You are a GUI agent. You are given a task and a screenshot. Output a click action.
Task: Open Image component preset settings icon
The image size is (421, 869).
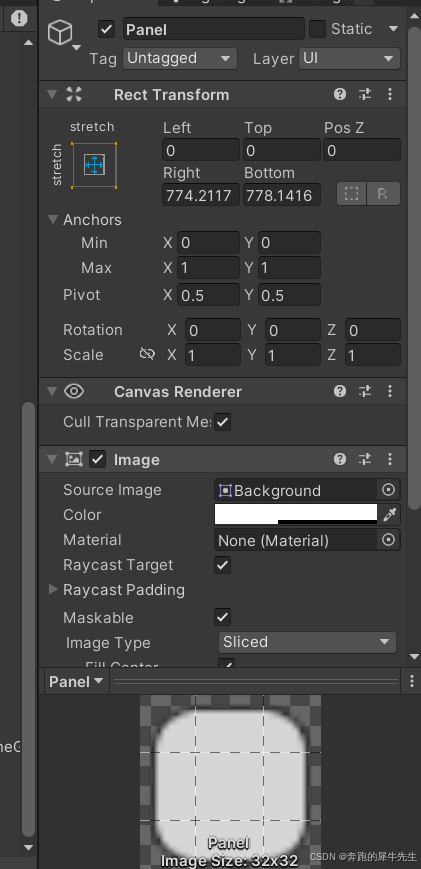[364, 459]
